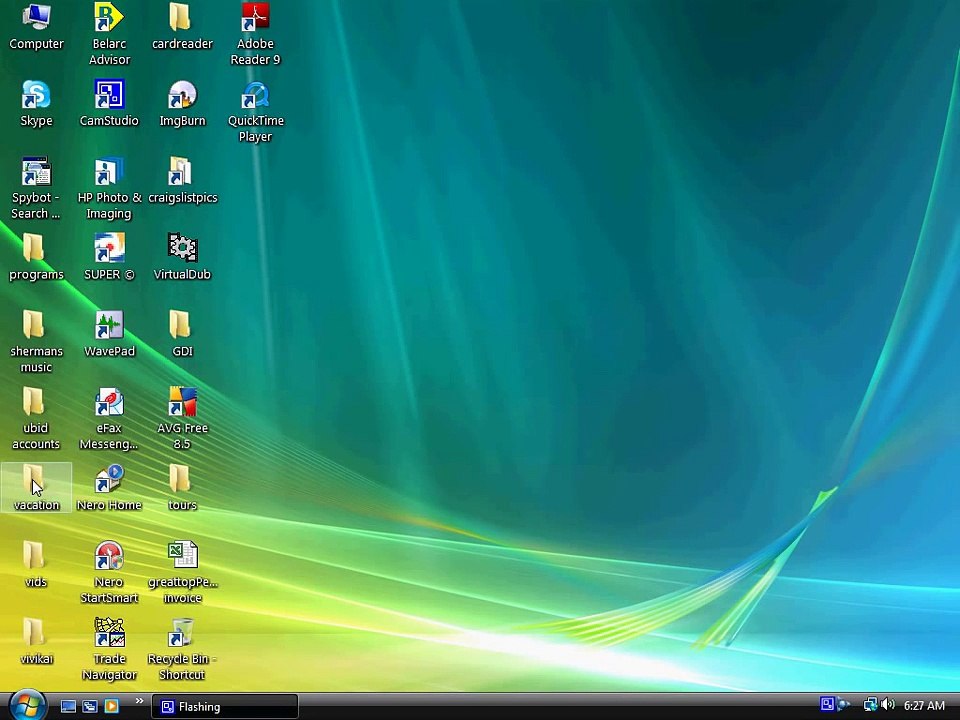The image size is (960, 720).
Task: Select the Belarc Advisor shortcut
Action: (x=109, y=34)
